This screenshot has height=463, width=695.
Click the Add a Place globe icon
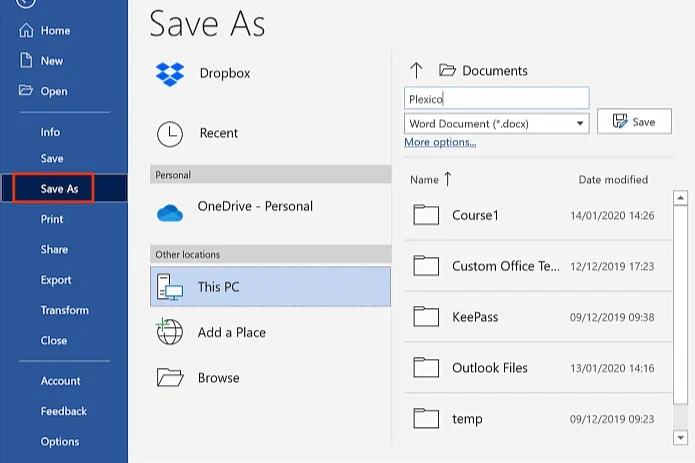tap(169, 331)
